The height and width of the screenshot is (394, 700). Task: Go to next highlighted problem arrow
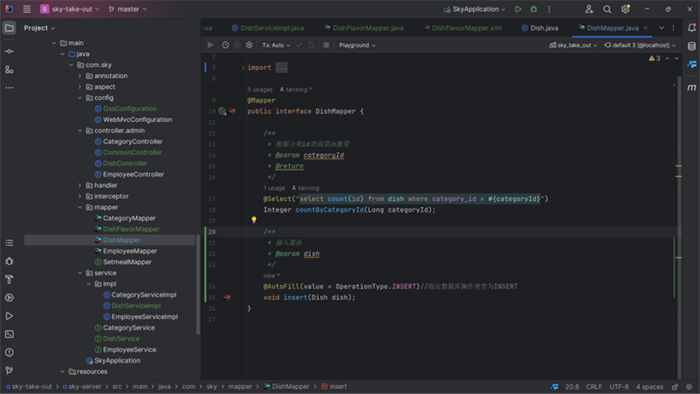676,58
